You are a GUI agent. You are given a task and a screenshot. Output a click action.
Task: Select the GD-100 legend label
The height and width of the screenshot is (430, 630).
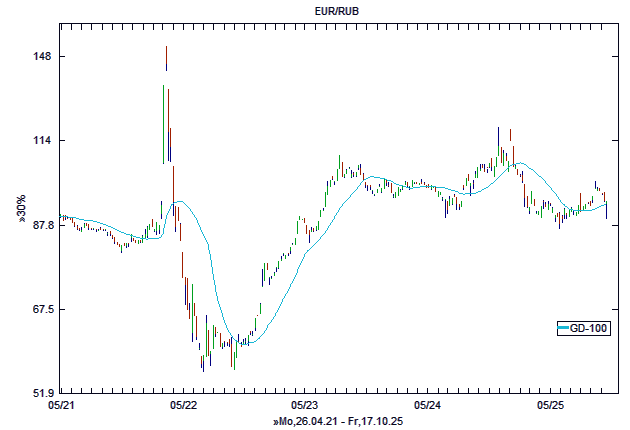tap(590, 328)
